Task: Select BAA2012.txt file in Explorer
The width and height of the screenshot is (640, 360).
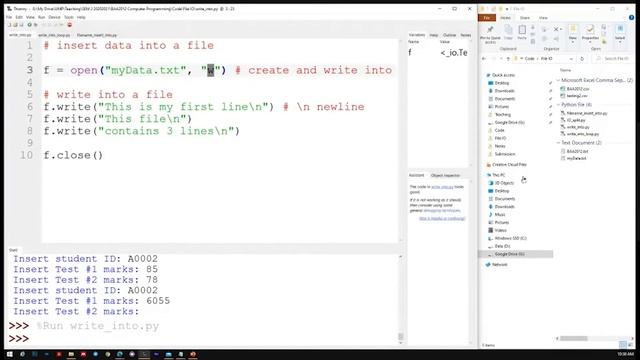Action: pos(575,151)
